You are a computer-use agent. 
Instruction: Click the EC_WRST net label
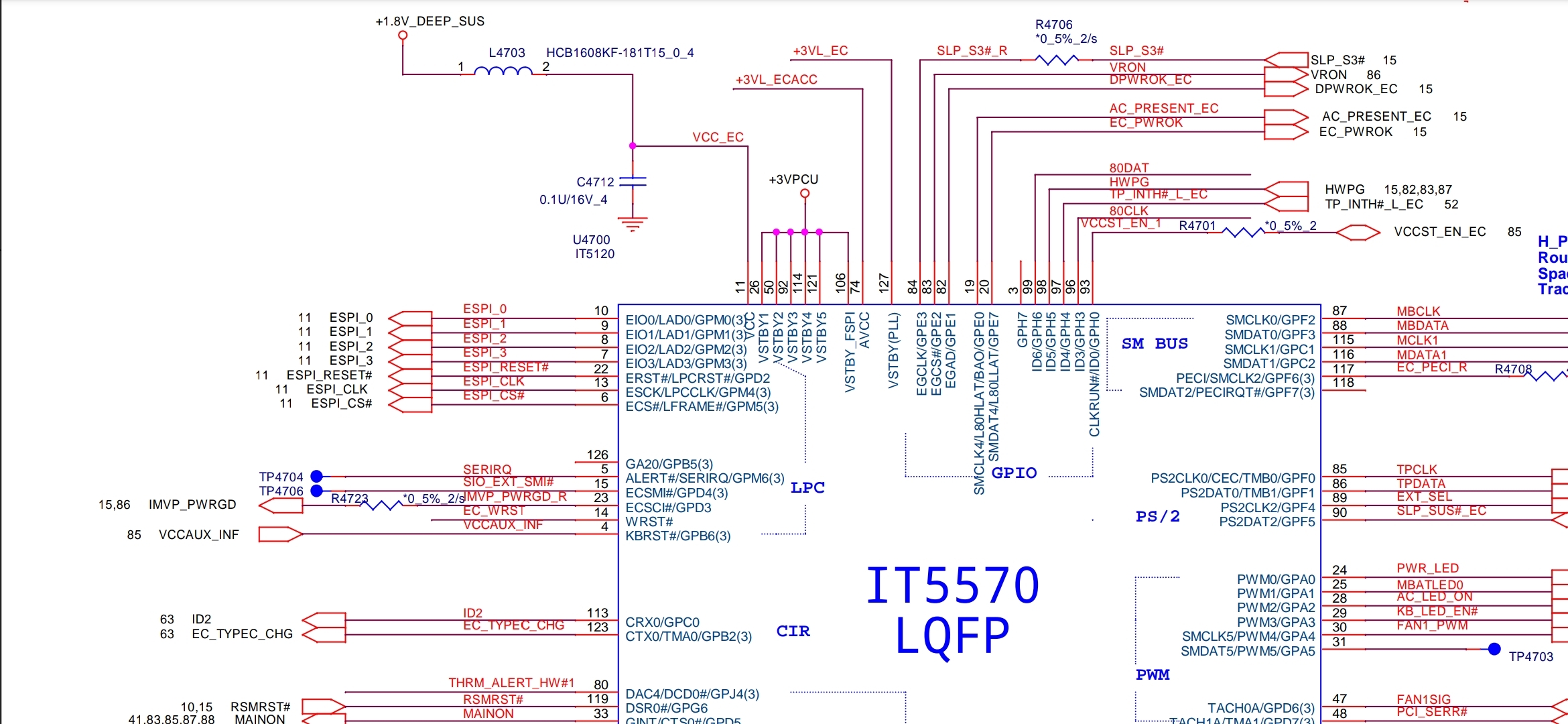[494, 510]
